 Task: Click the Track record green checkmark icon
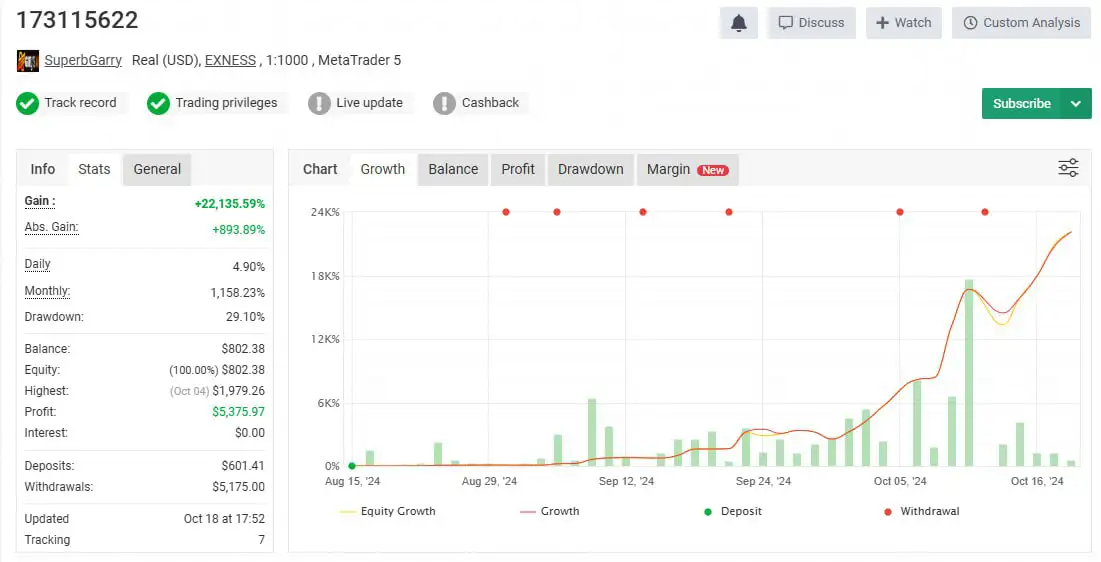pos(28,103)
